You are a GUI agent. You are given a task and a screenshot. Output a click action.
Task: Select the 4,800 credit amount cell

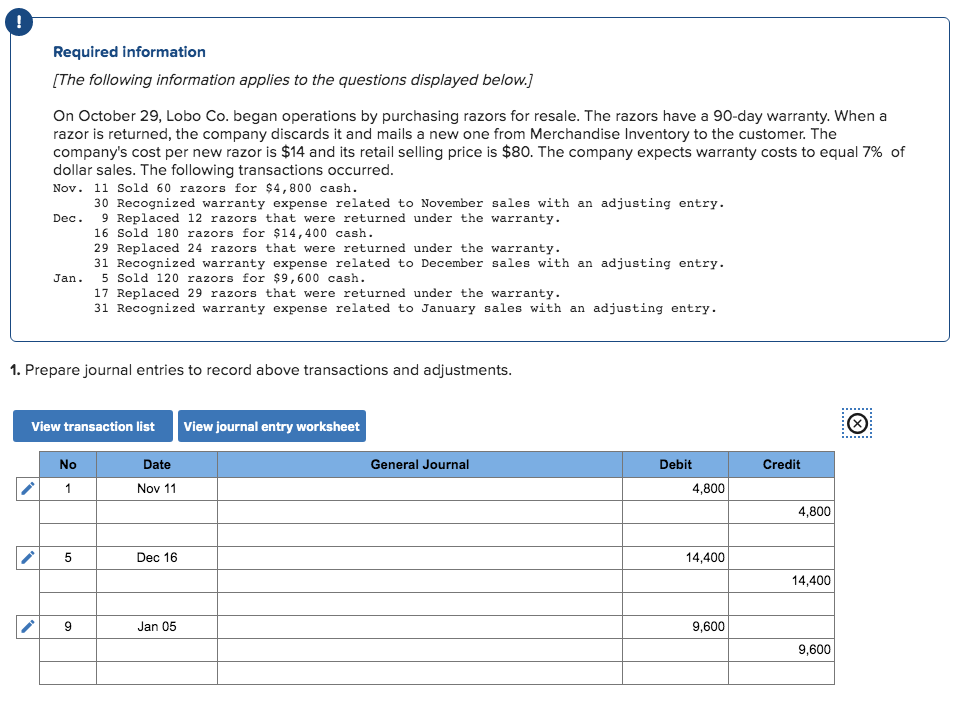pos(781,511)
